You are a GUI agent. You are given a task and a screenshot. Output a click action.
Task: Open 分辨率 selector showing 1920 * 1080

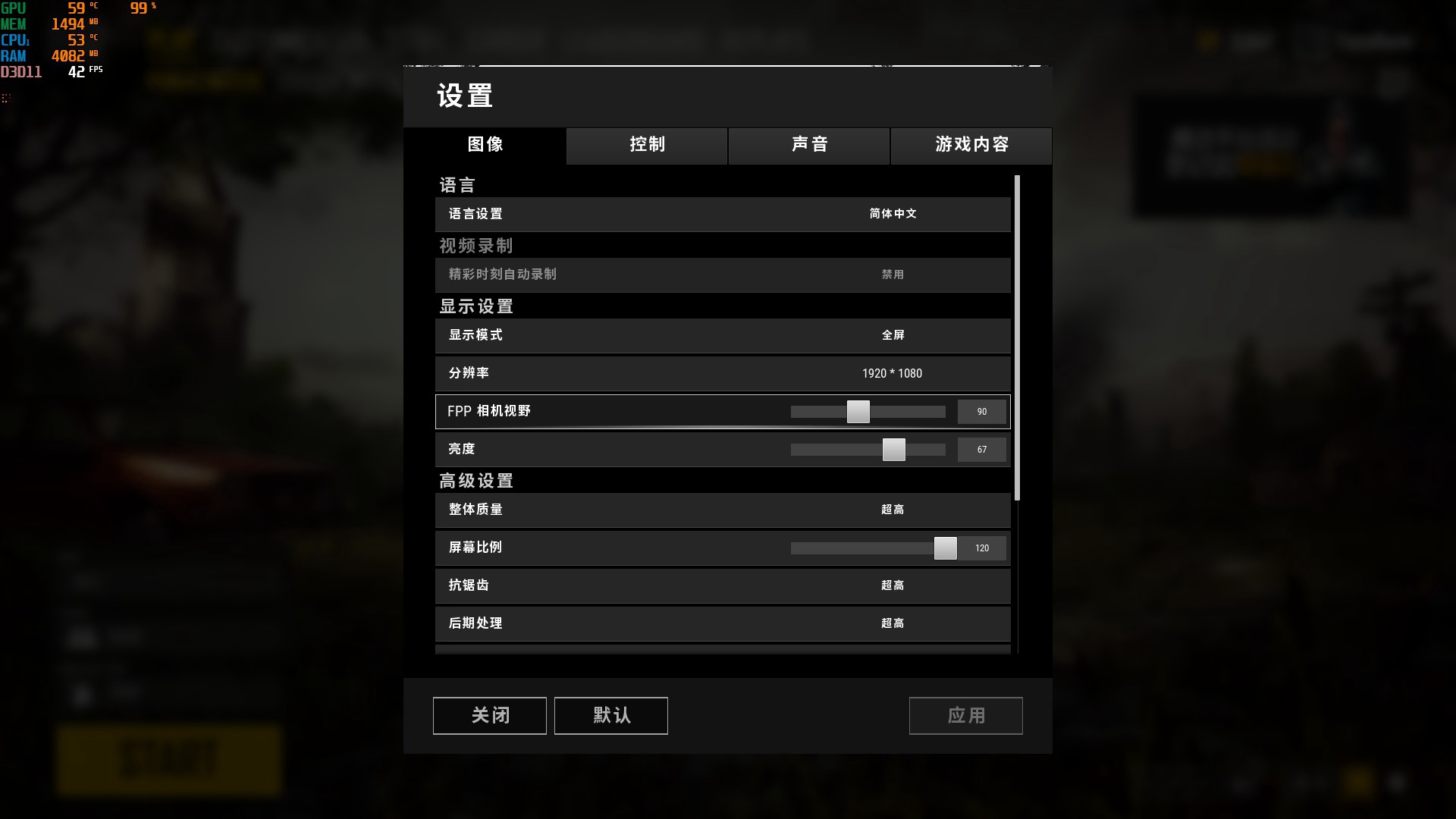pos(723,374)
